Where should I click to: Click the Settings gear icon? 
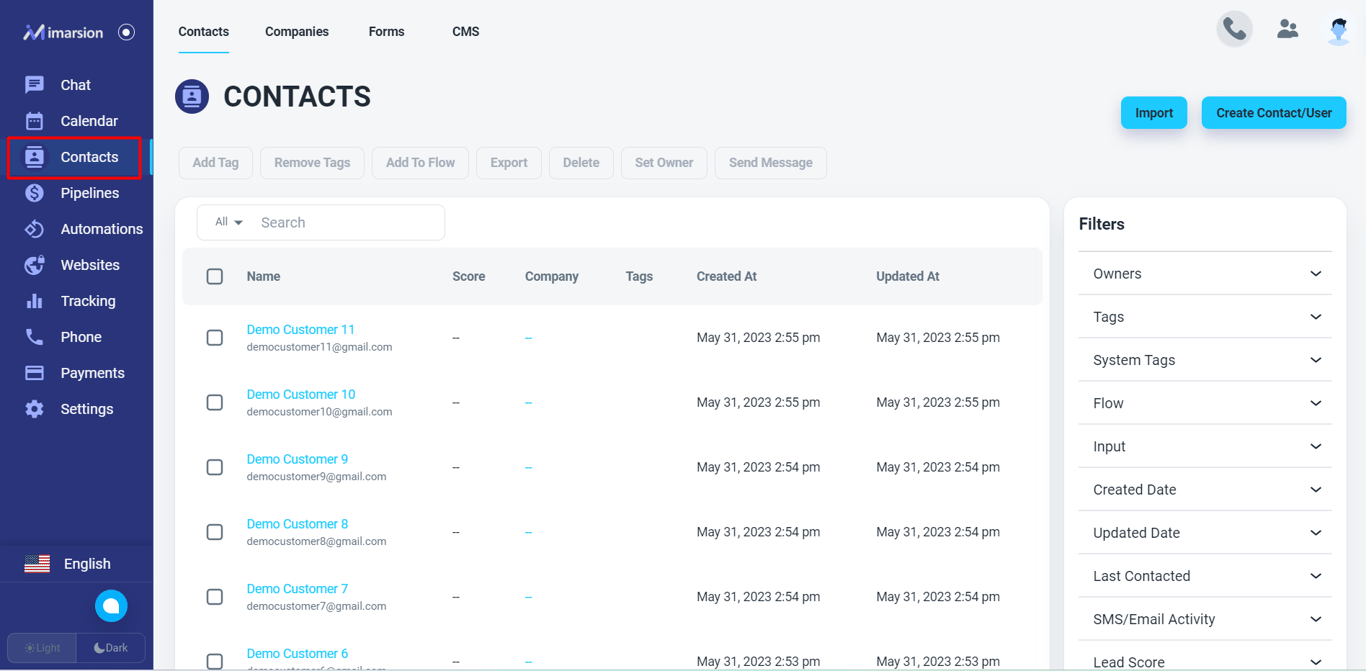click(34, 409)
